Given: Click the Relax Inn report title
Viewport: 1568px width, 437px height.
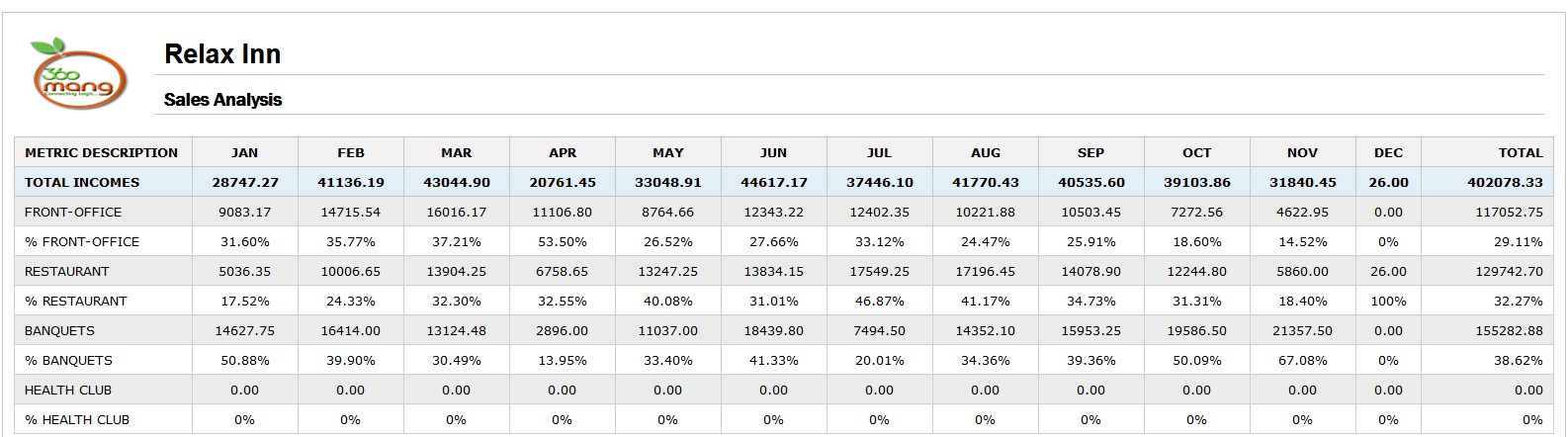Looking at the screenshot, I should (222, 53).
